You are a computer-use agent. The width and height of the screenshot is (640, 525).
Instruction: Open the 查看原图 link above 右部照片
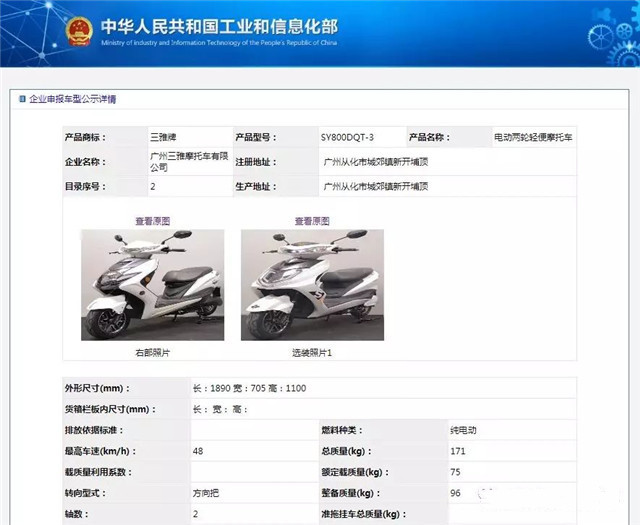pos(153,221)
